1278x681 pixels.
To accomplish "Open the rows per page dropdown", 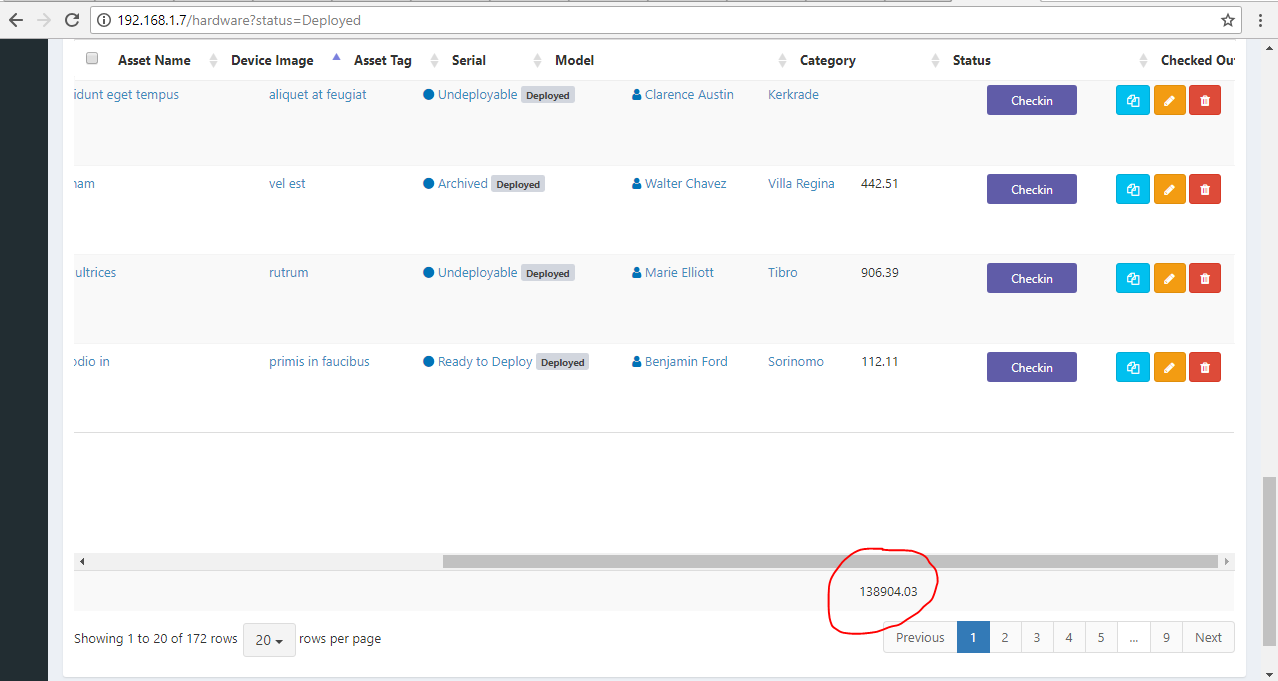I will (269, 640).
